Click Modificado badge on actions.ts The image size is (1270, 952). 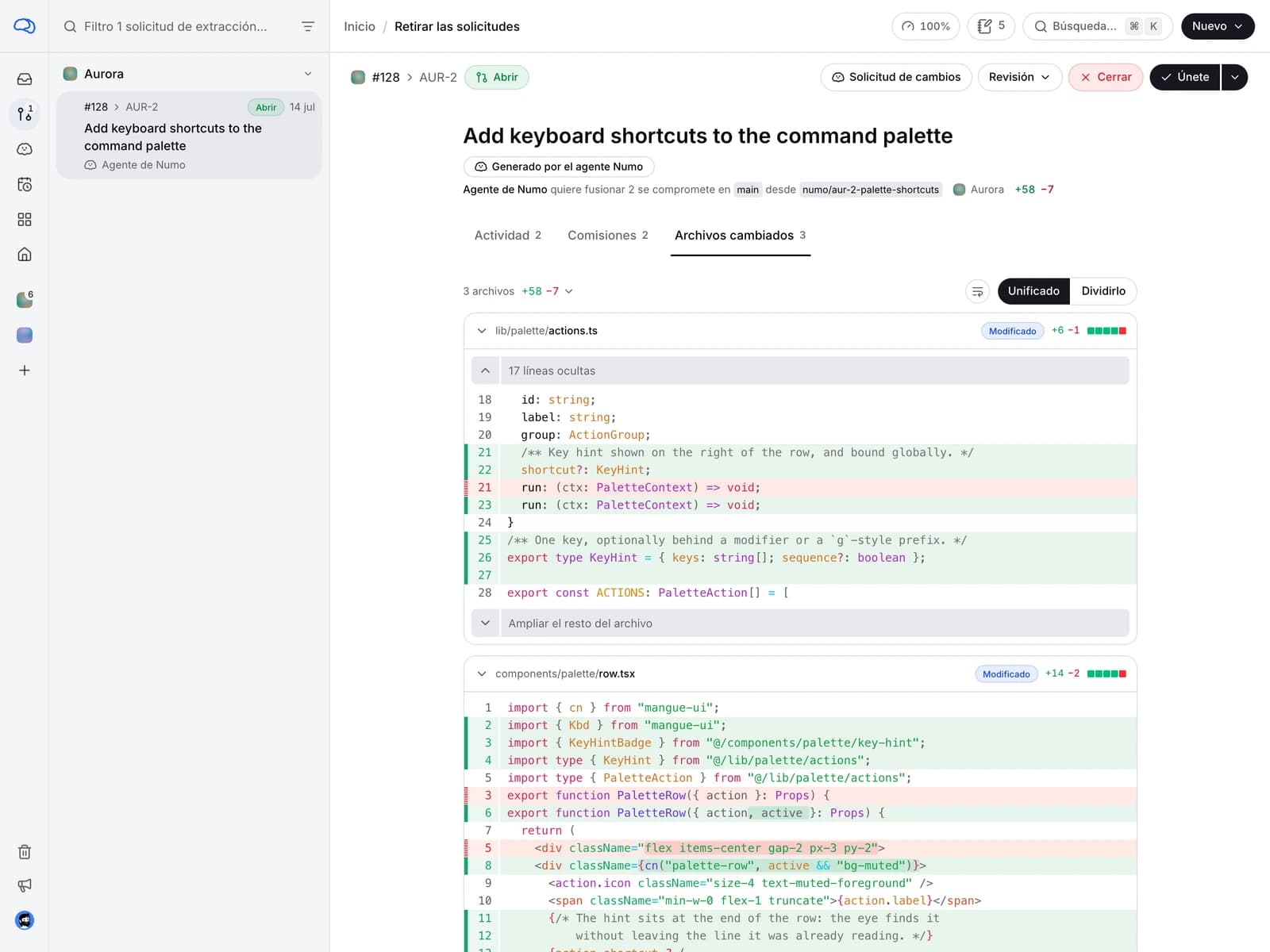tap(1012, 331)
